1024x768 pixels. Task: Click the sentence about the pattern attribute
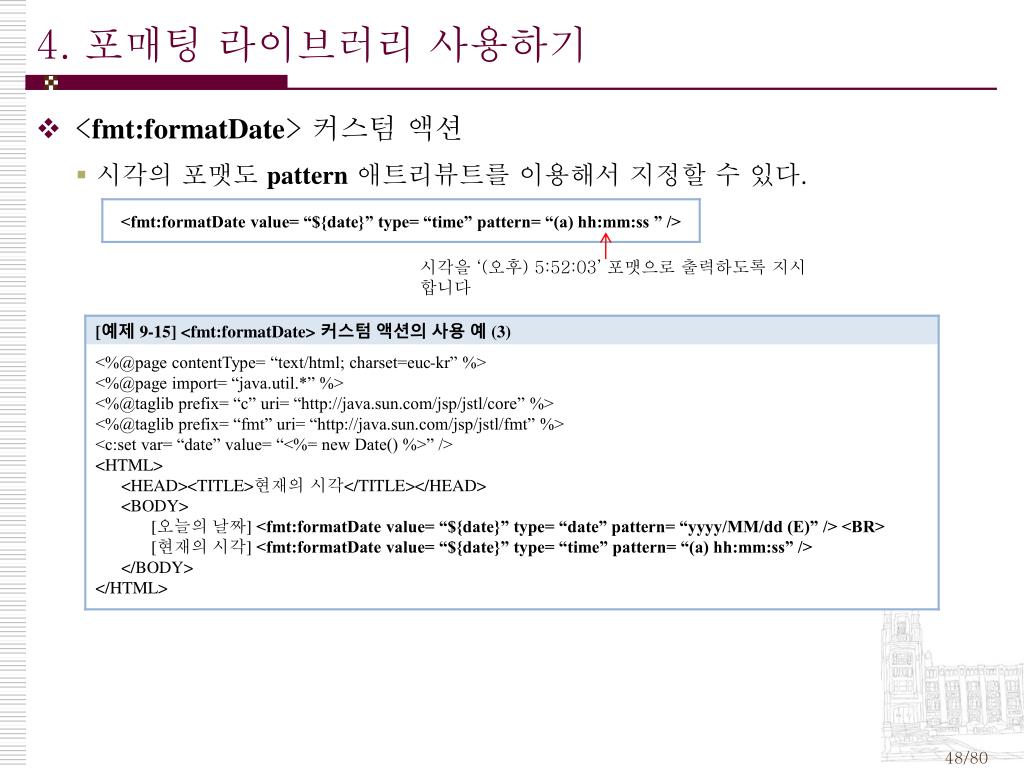click(x=452, y=174)
